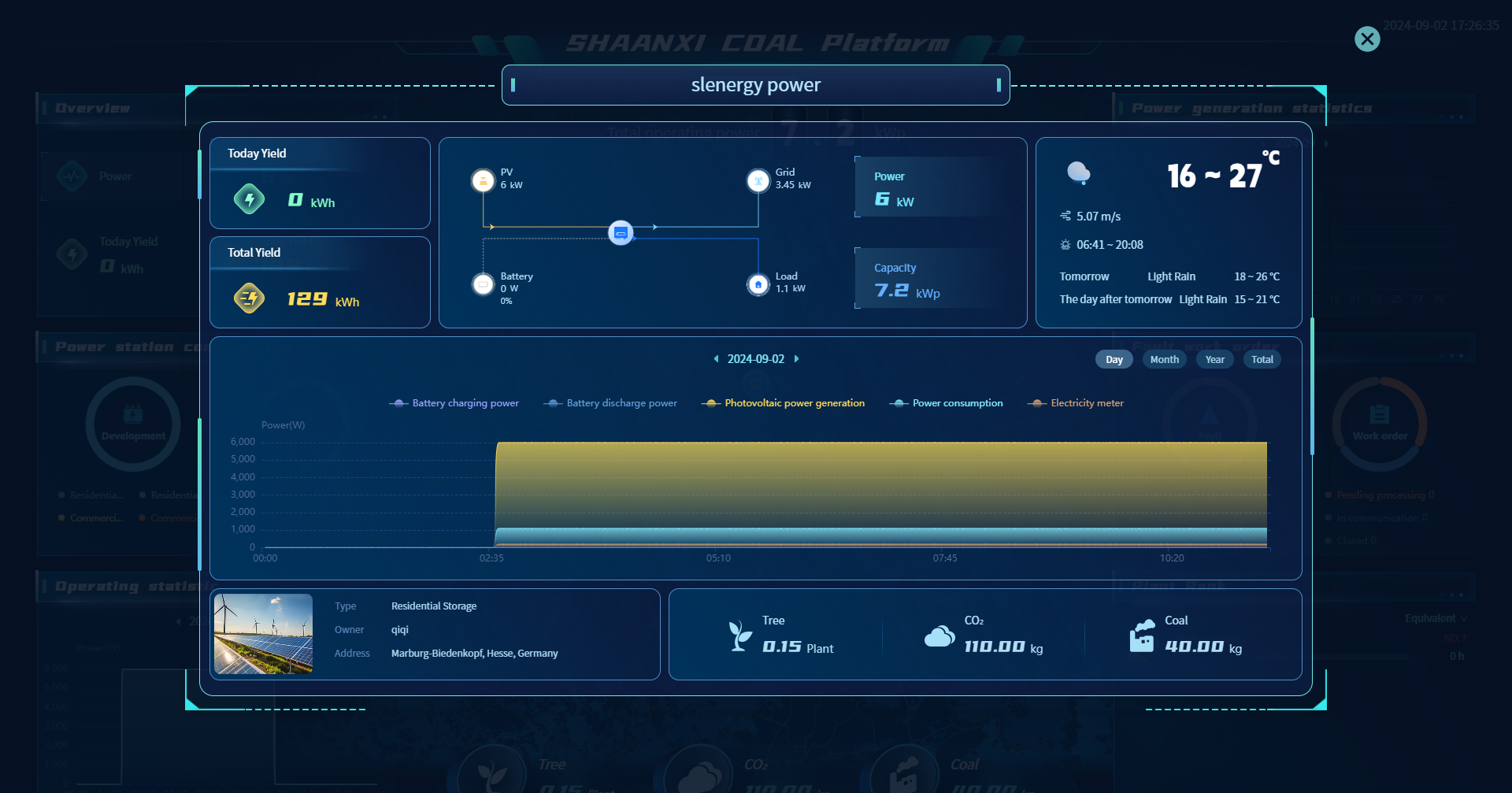1512x793 pixels.
Task: Click the Grid tower node icon
Action: [758, 180]
